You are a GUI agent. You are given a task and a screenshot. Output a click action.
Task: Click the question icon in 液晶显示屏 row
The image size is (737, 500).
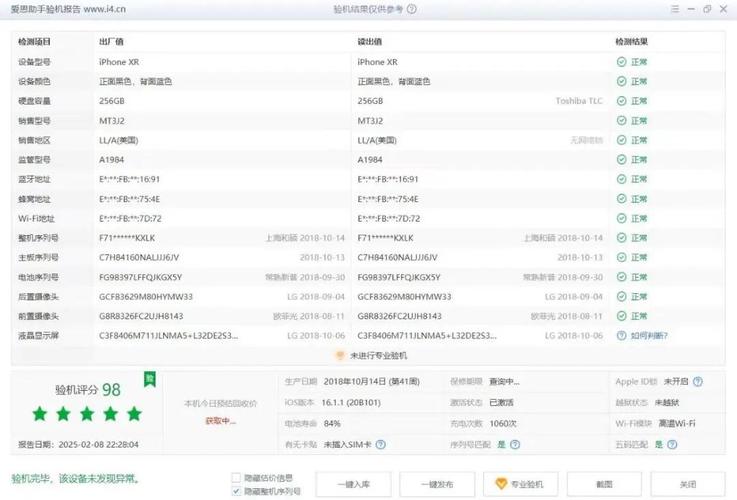621,336
